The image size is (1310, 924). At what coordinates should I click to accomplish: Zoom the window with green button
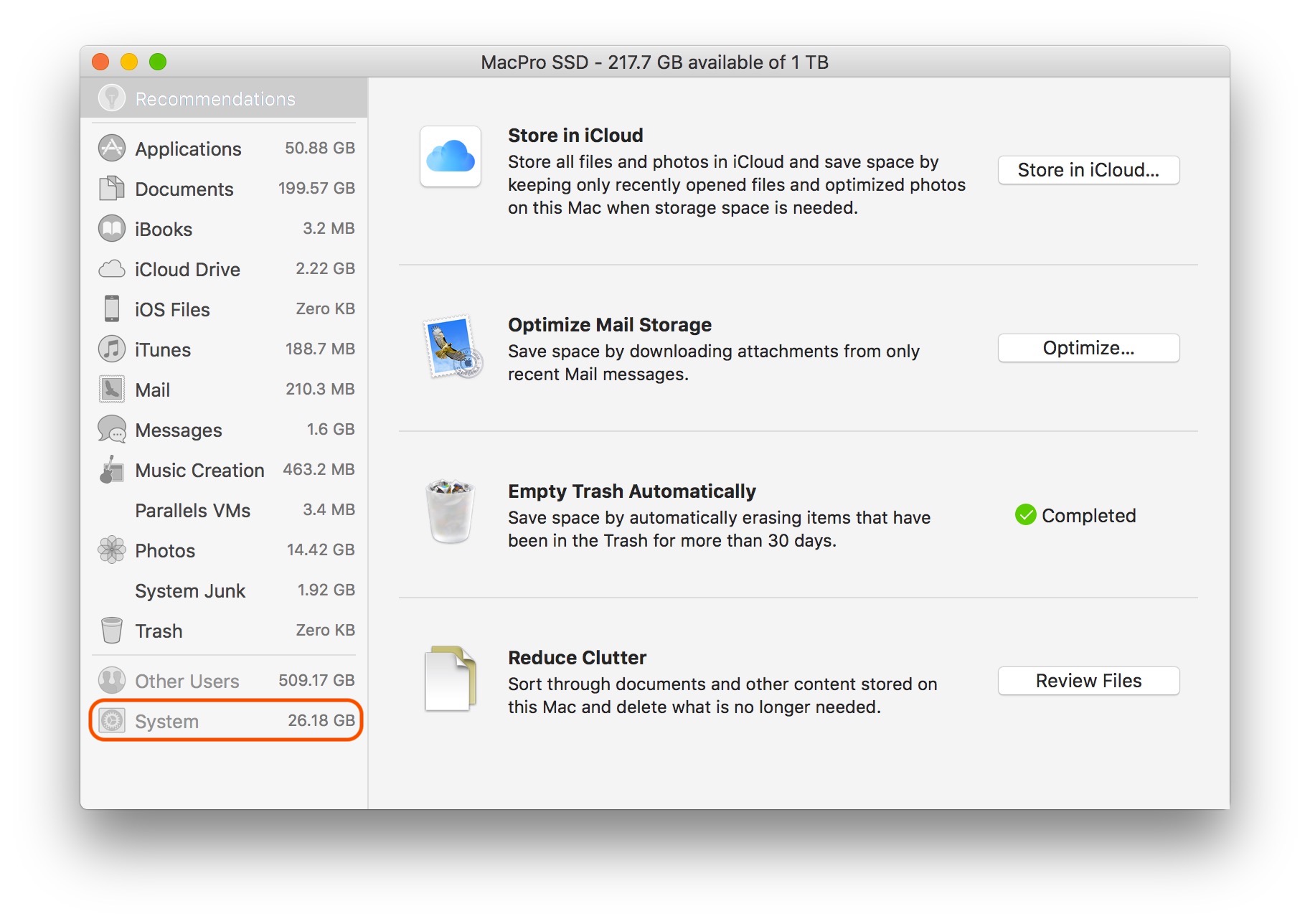click(x=158, y=62)
